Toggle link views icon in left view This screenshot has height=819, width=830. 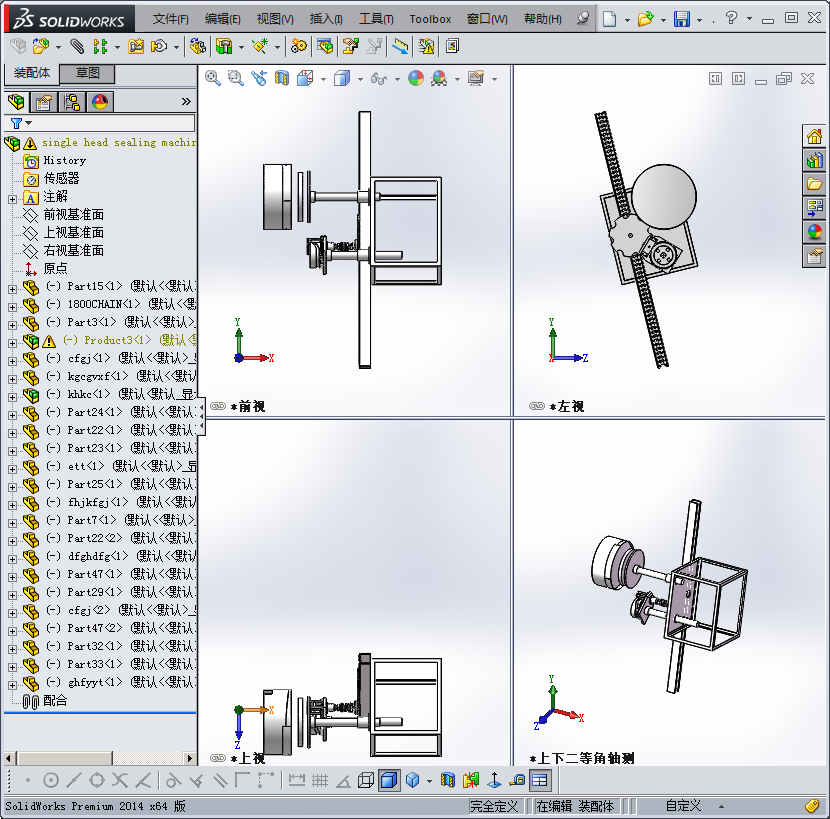[x=537, y=406]
